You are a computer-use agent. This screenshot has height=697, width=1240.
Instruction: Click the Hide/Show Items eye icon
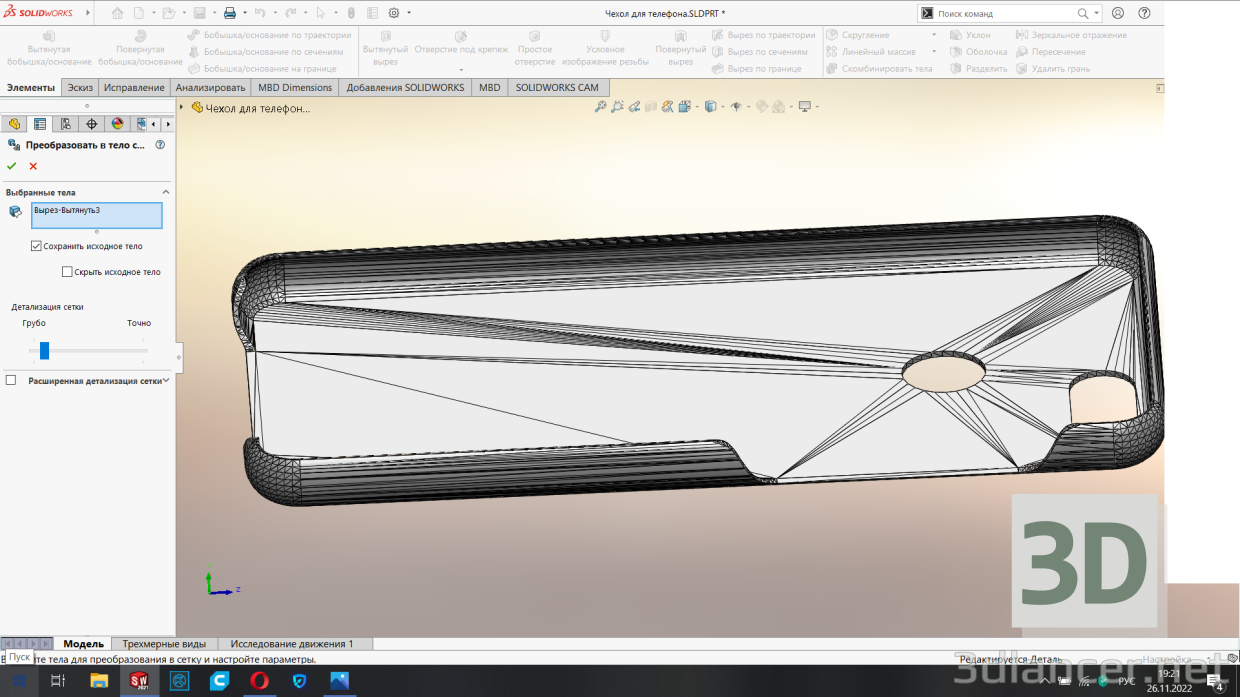[x=736, y=106]
